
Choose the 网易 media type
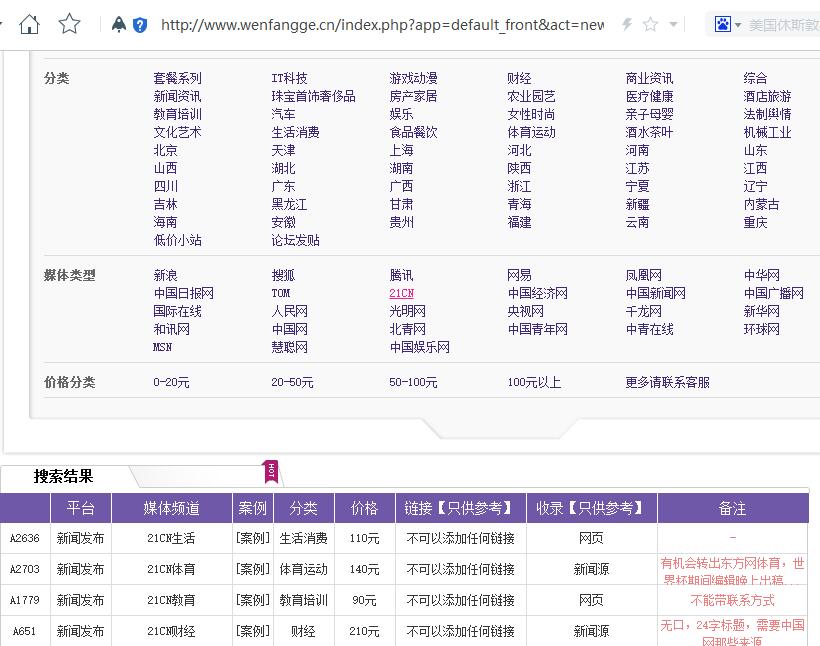(x=519, y=275)
